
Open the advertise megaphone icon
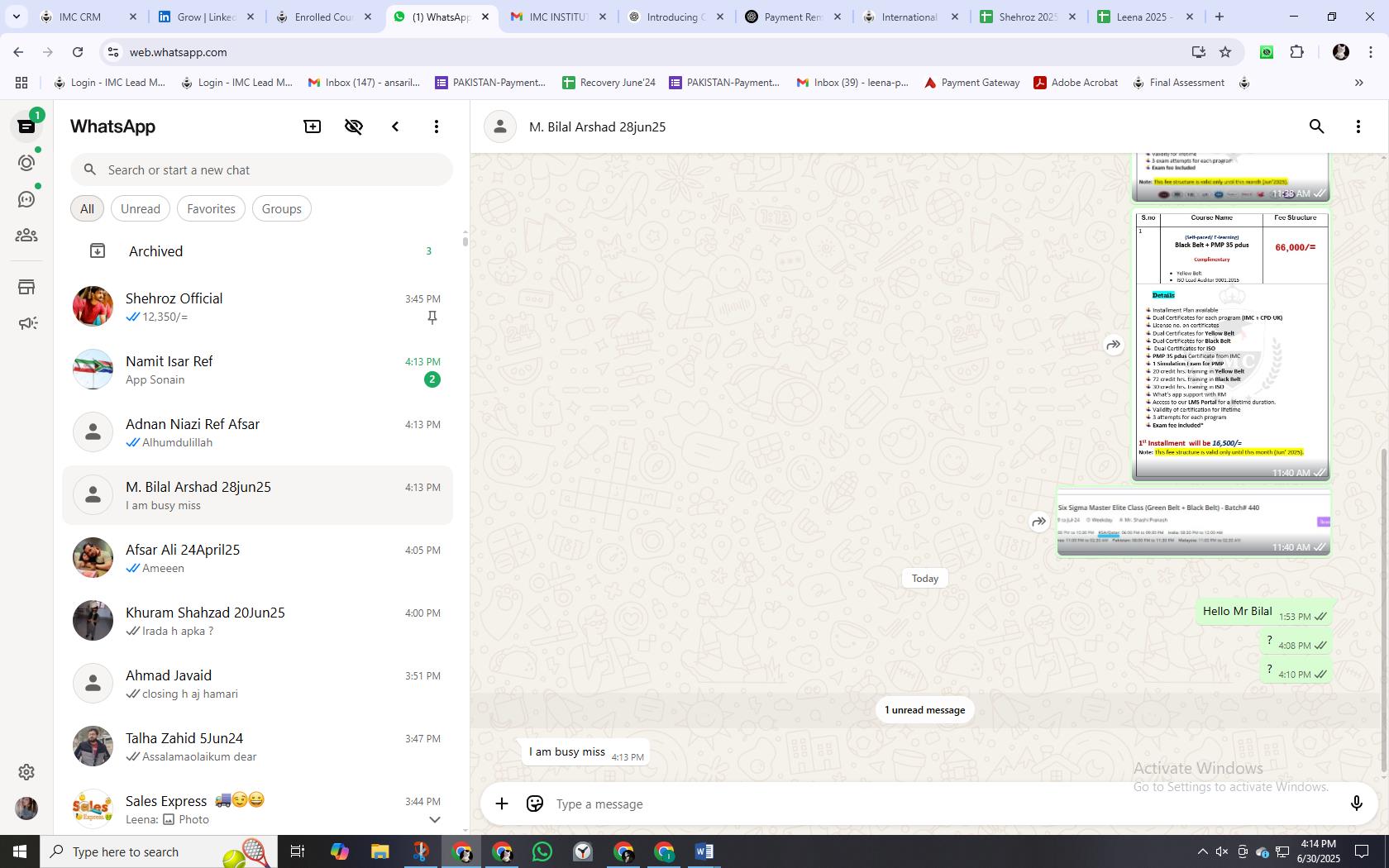(x=26, y=323)
